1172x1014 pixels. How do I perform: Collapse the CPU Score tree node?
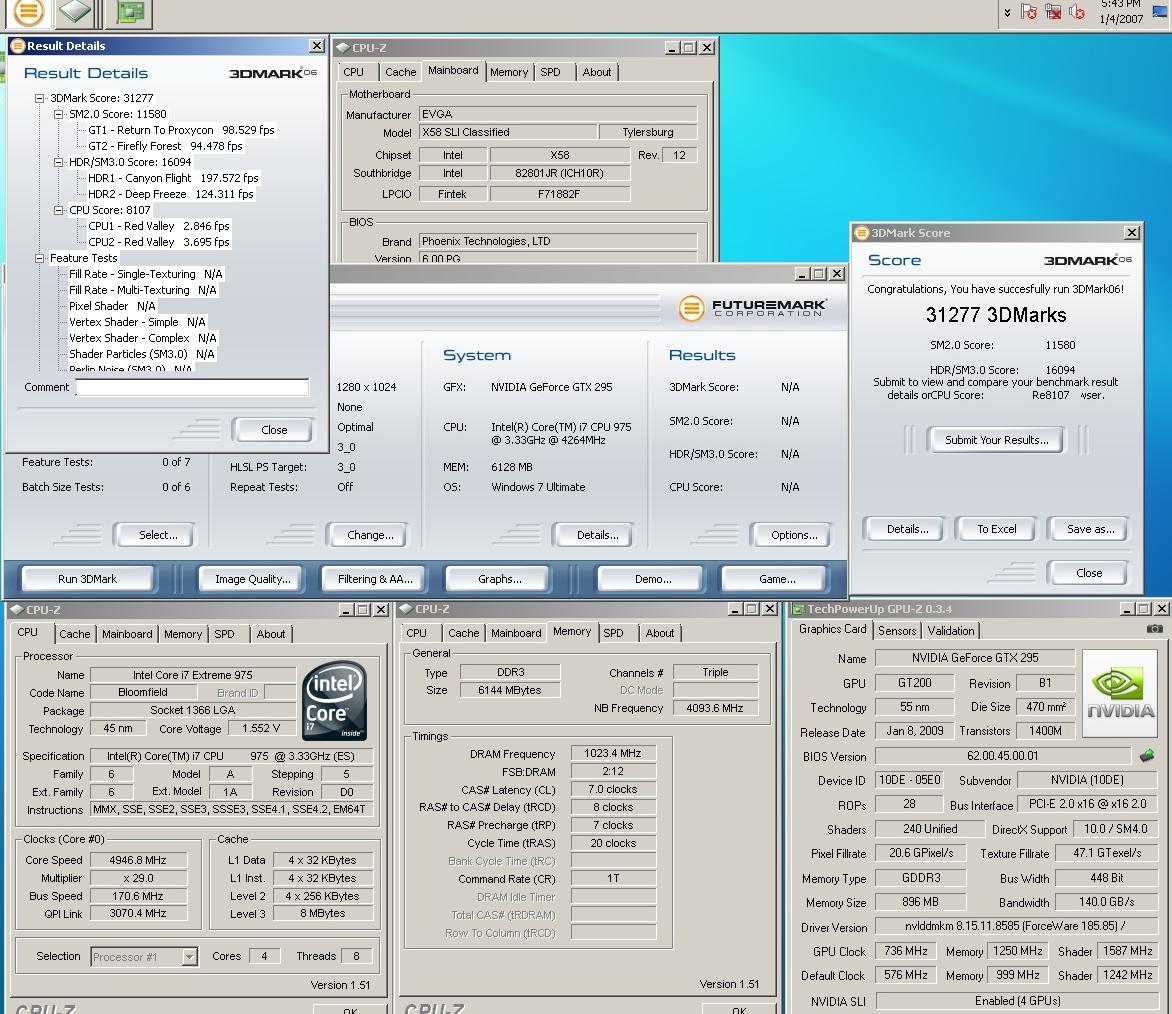(58, 210)
